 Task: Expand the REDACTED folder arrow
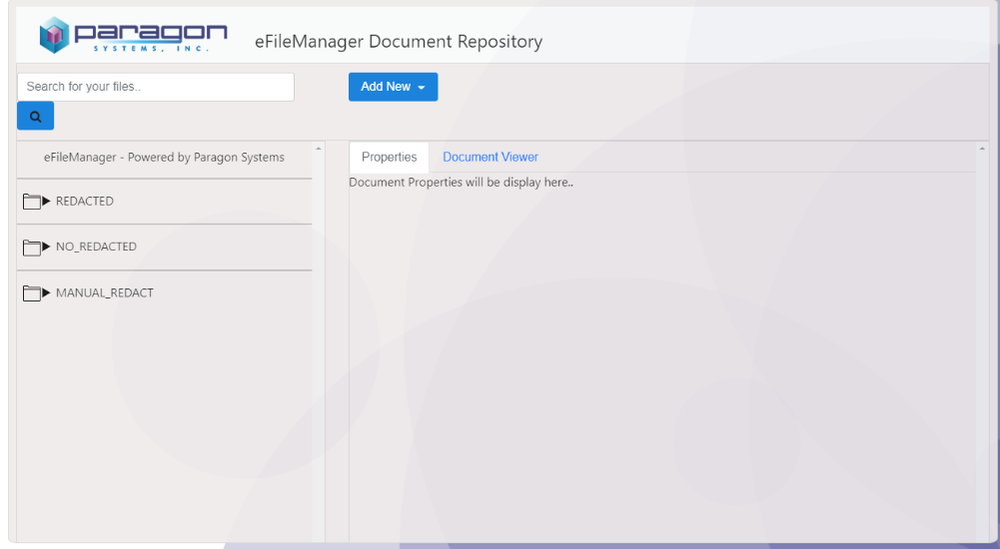[x=46, y=201]
